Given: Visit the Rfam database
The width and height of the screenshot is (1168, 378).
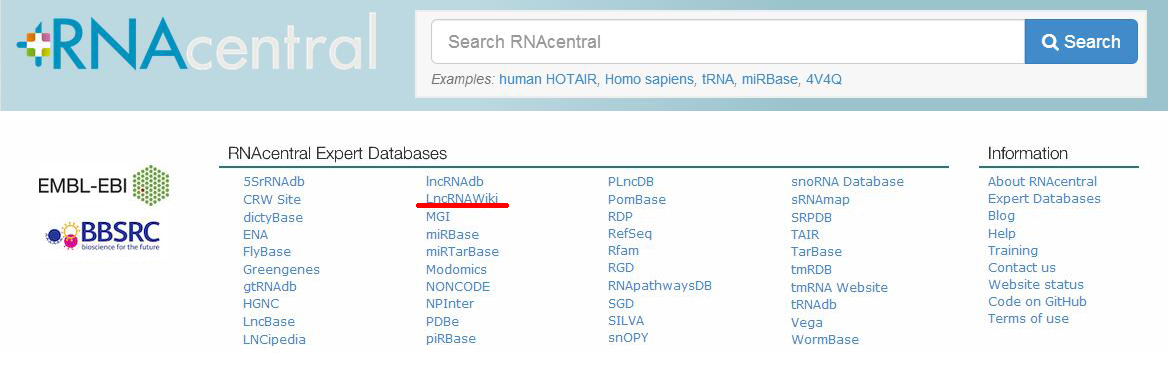Looking at the screenshot, I should coord(623,251).
